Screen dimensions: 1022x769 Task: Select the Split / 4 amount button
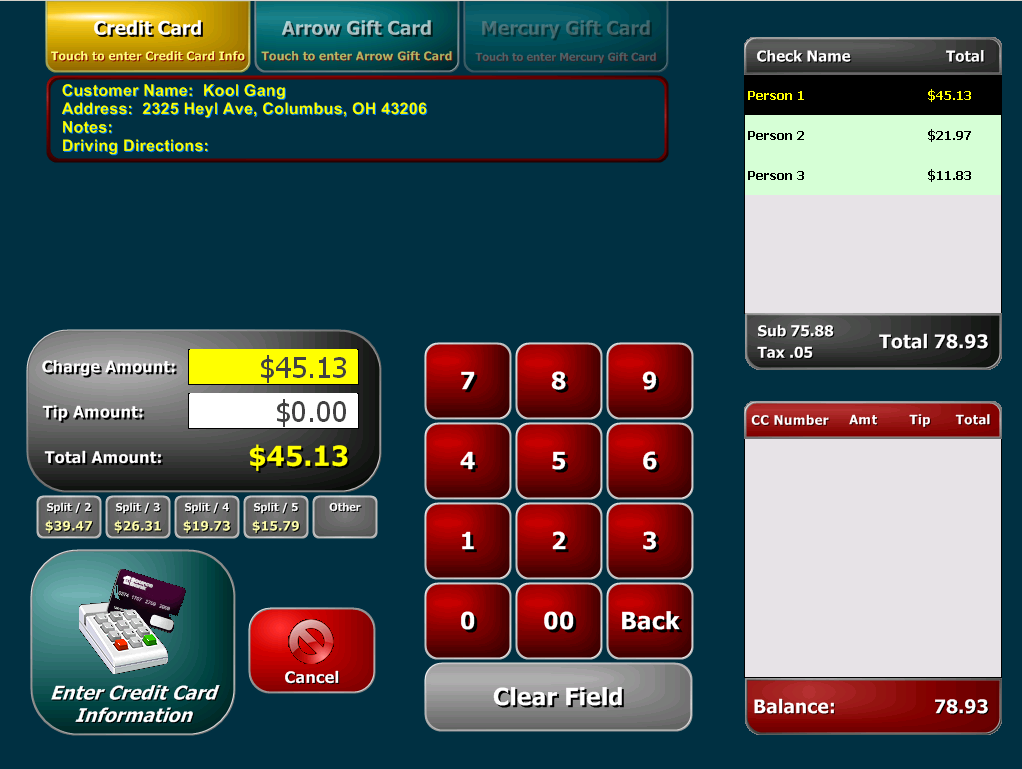coord(207,517)
